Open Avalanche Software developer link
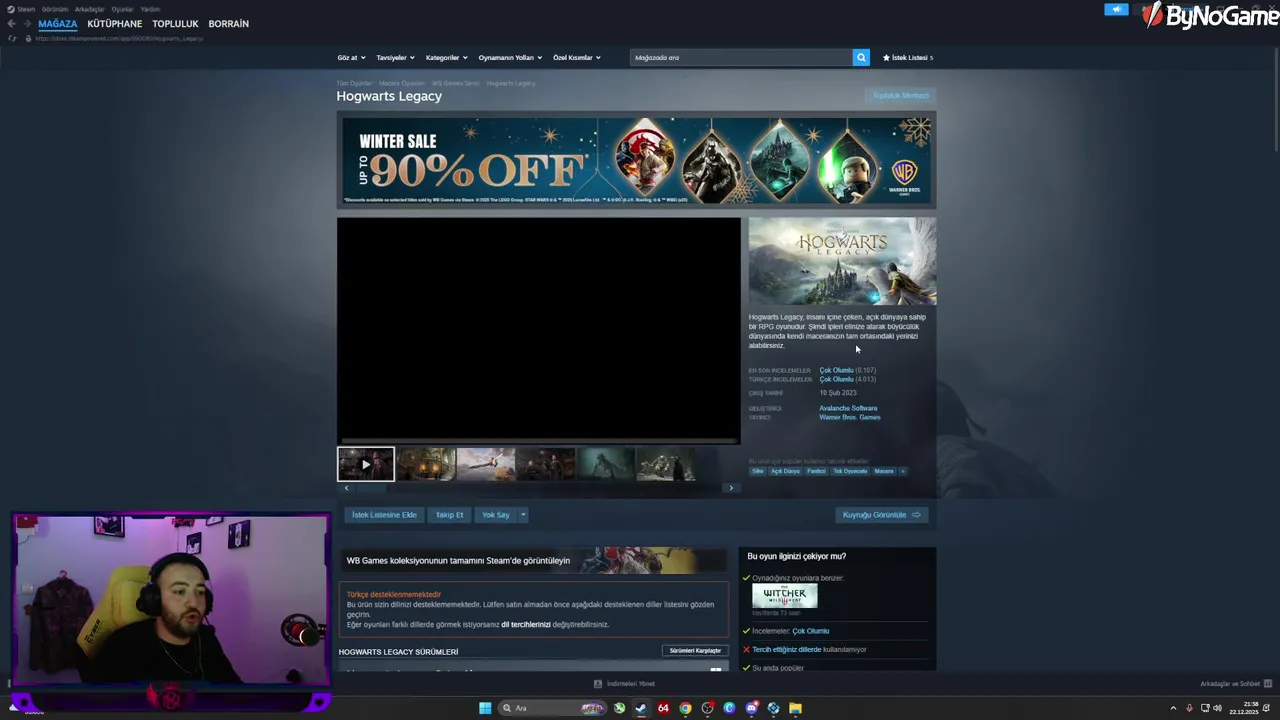The height and width of the screenshot is (720, 1280). (x=848, y=408)
